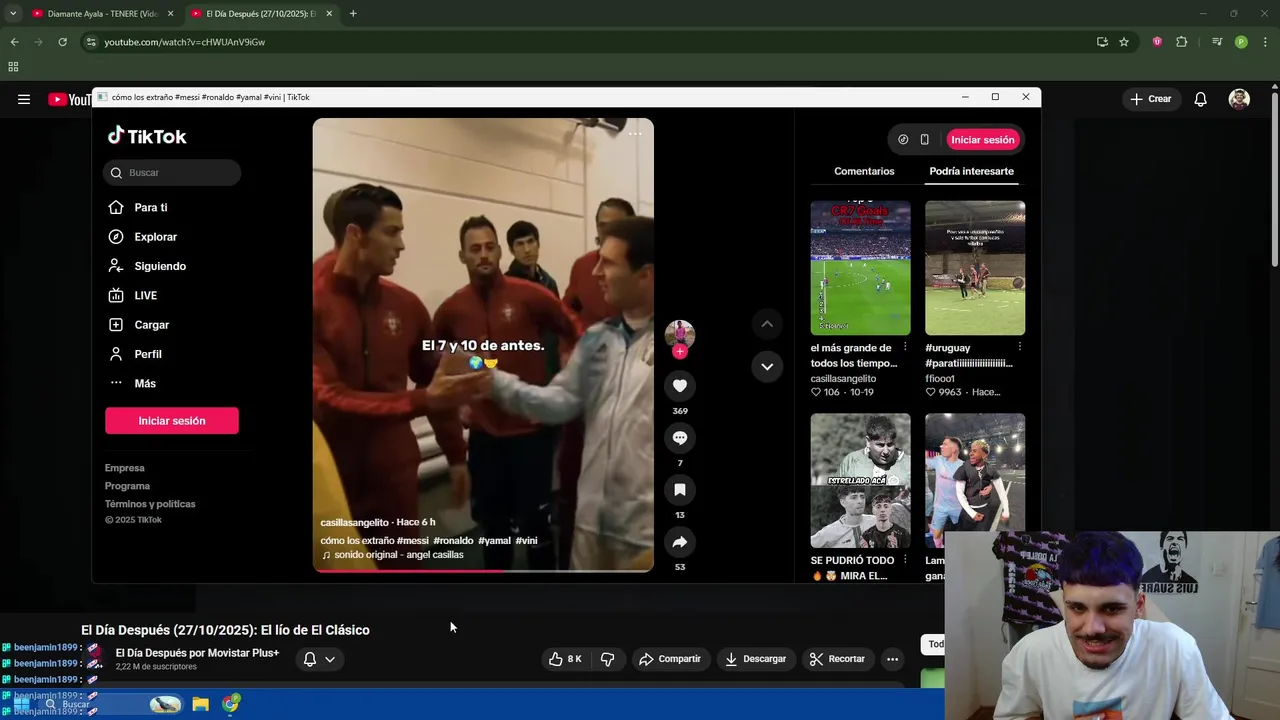Open YouTube account avatar menu
The image size is (1280, 720).
[x=1239, y=99]
